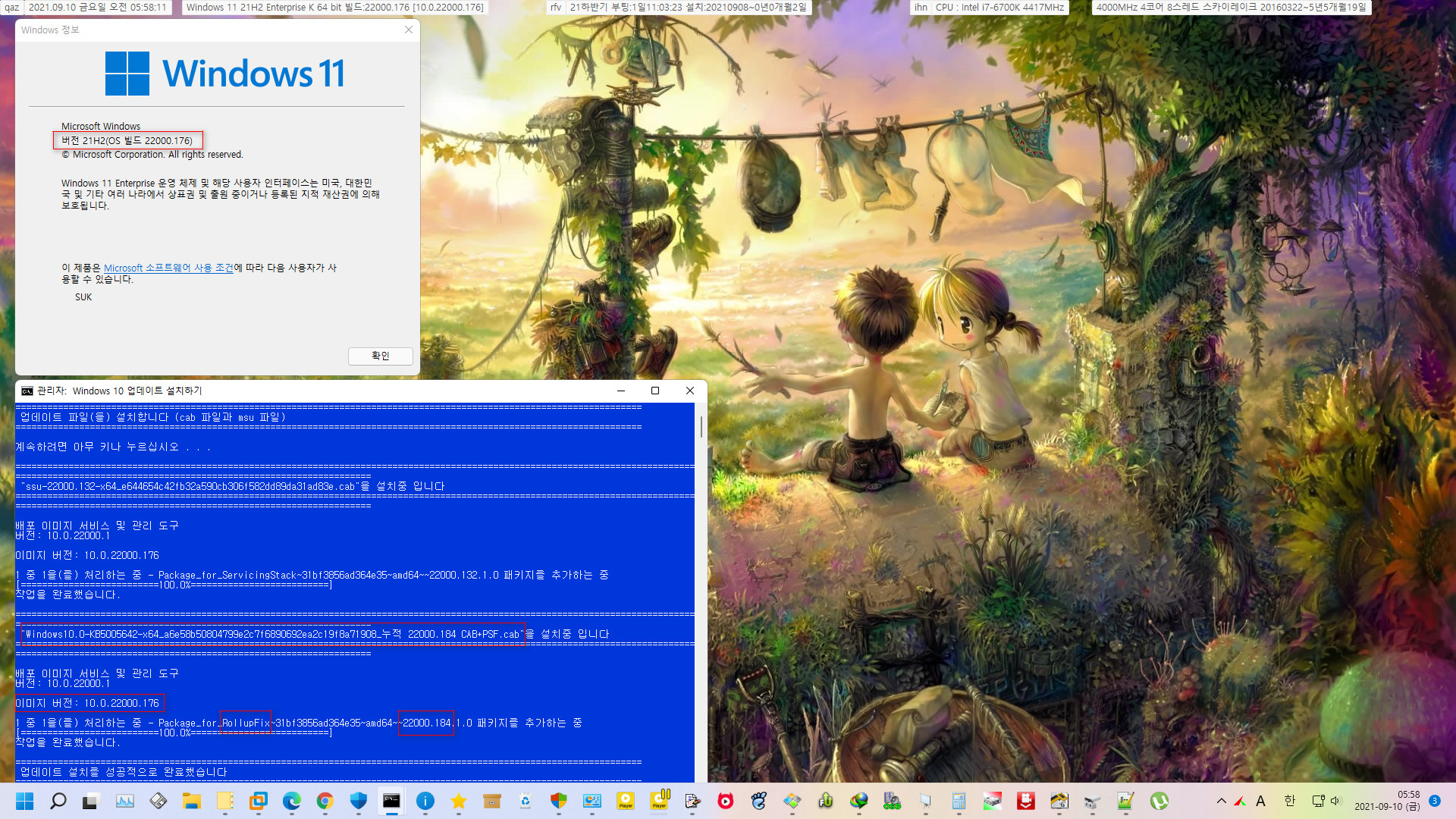
Task: Minimize the 업데이트 설치하기 console window
Action: pos(621,391)
